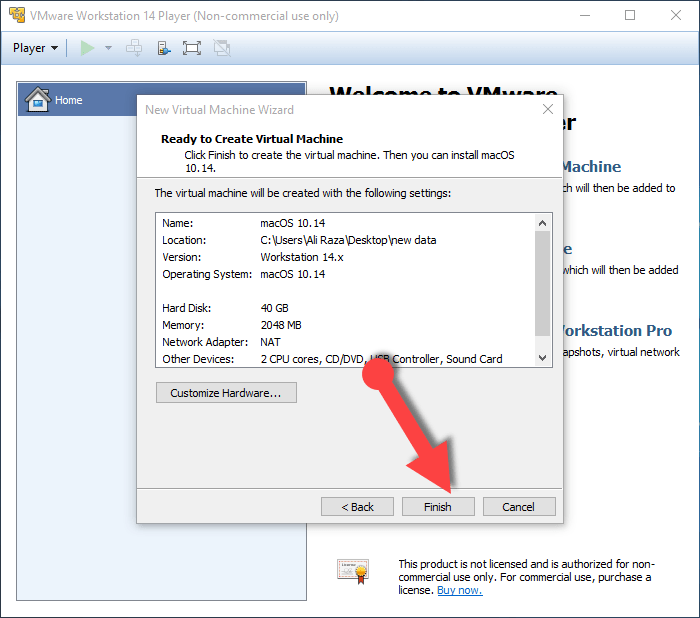Click the Send Ctrl+Alt+Del toolbar icon
The width and height of the screenshot is (700, 618).
(x=134, y=48)
